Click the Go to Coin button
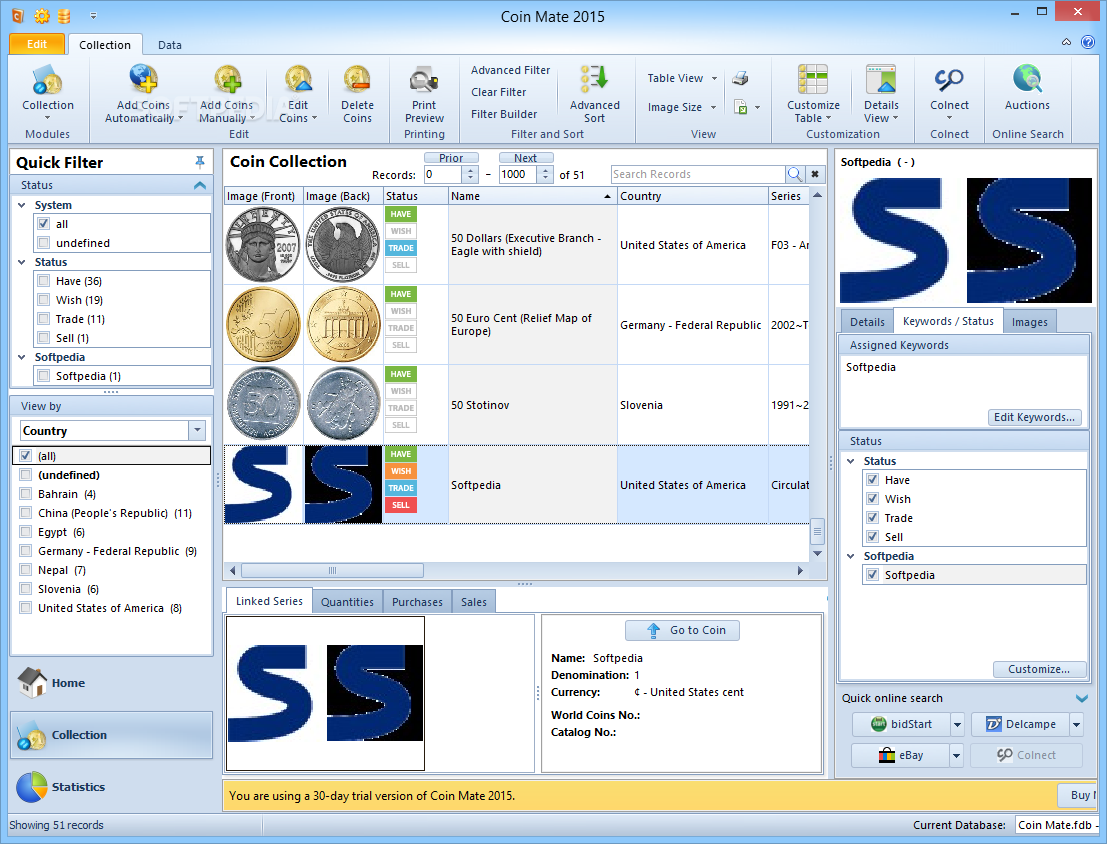 coord(683,630)
